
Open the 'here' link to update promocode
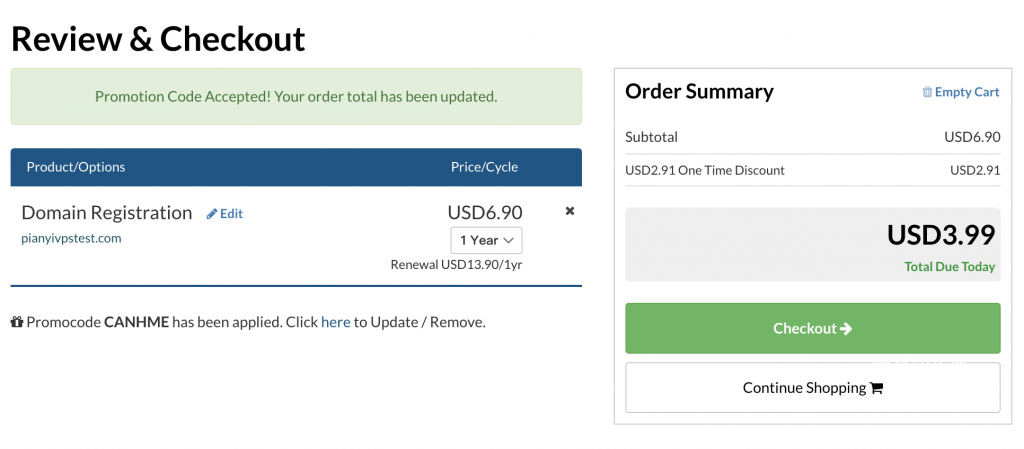(336, 322)
